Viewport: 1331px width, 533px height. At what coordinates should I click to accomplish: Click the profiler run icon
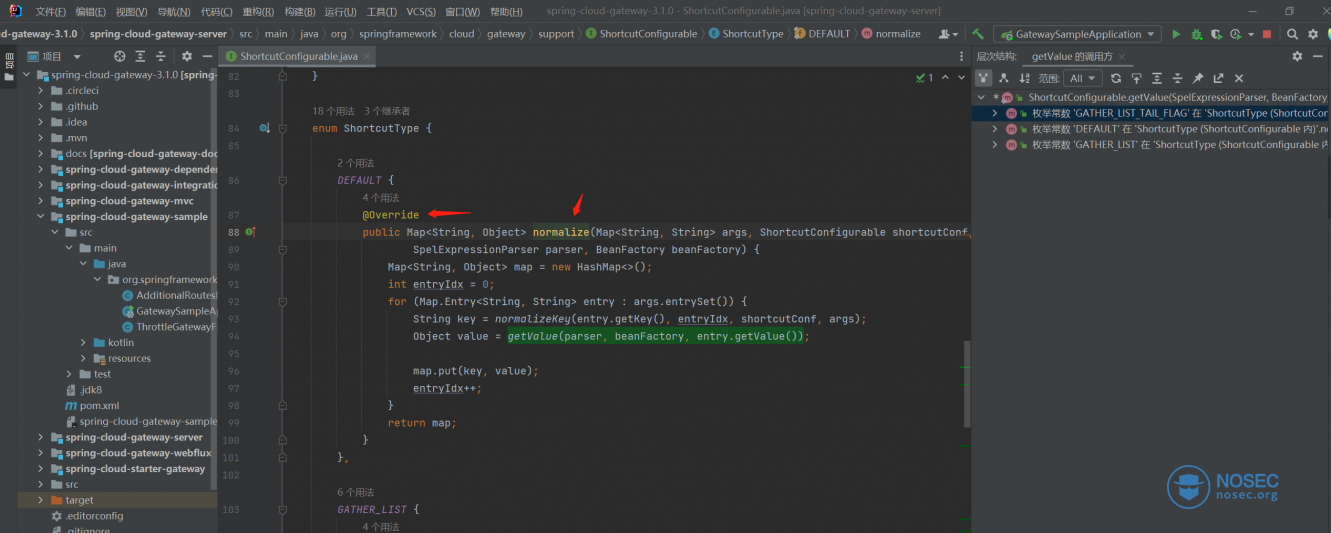1236,34
